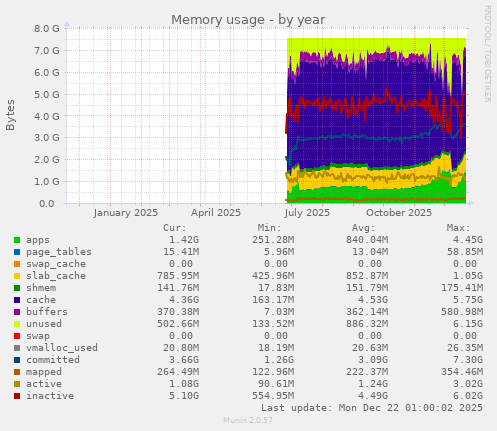Click the 'Last update' timestamp line

point(372,408)
